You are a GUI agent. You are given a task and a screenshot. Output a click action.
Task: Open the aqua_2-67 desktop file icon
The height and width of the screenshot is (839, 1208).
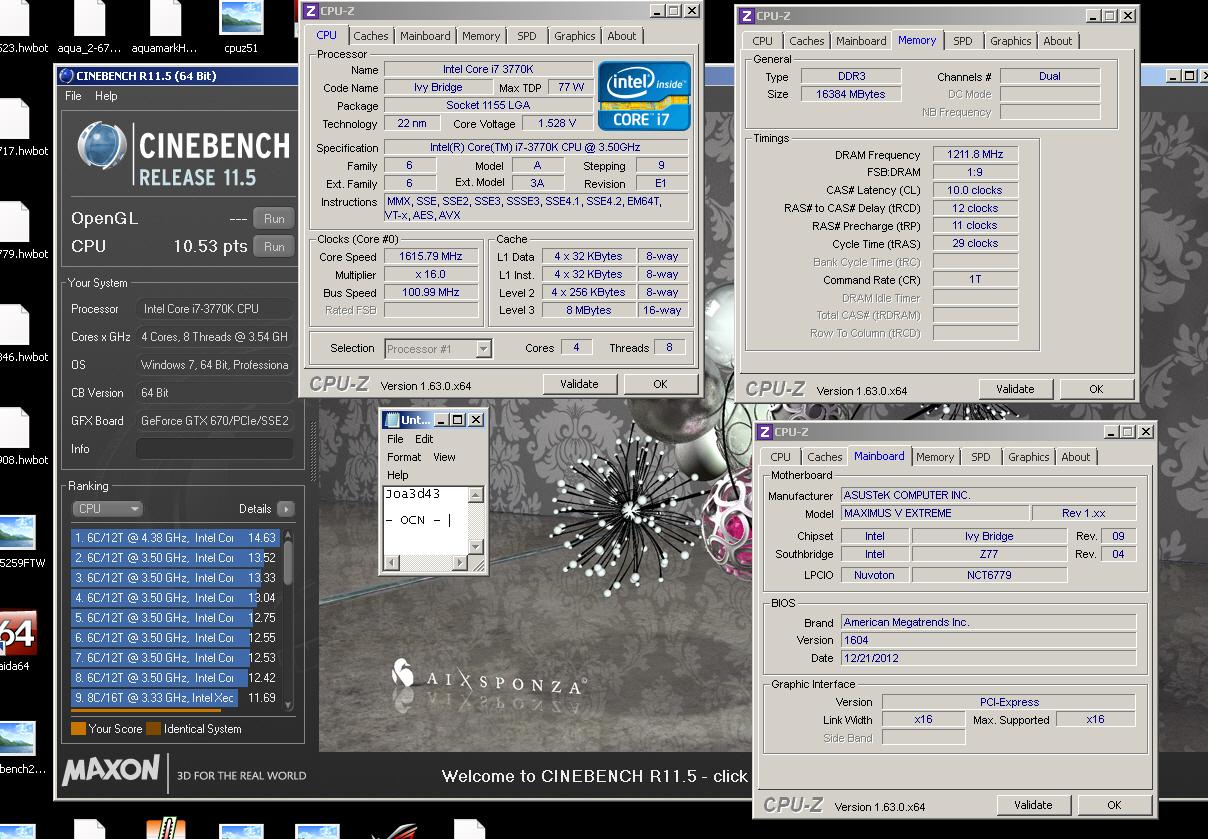pos(88,20)
